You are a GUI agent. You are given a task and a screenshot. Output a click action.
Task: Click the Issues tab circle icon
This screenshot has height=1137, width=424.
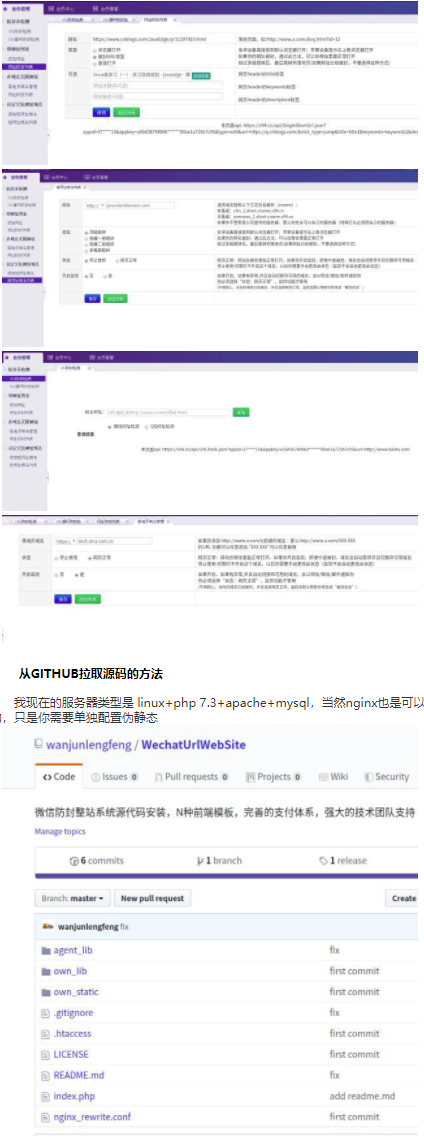coord(96,777)
